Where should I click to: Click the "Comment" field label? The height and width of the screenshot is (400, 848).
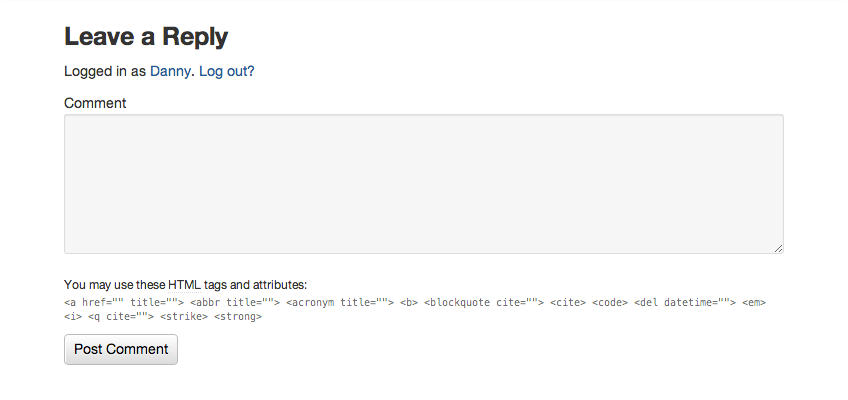(x=95, y=103)
